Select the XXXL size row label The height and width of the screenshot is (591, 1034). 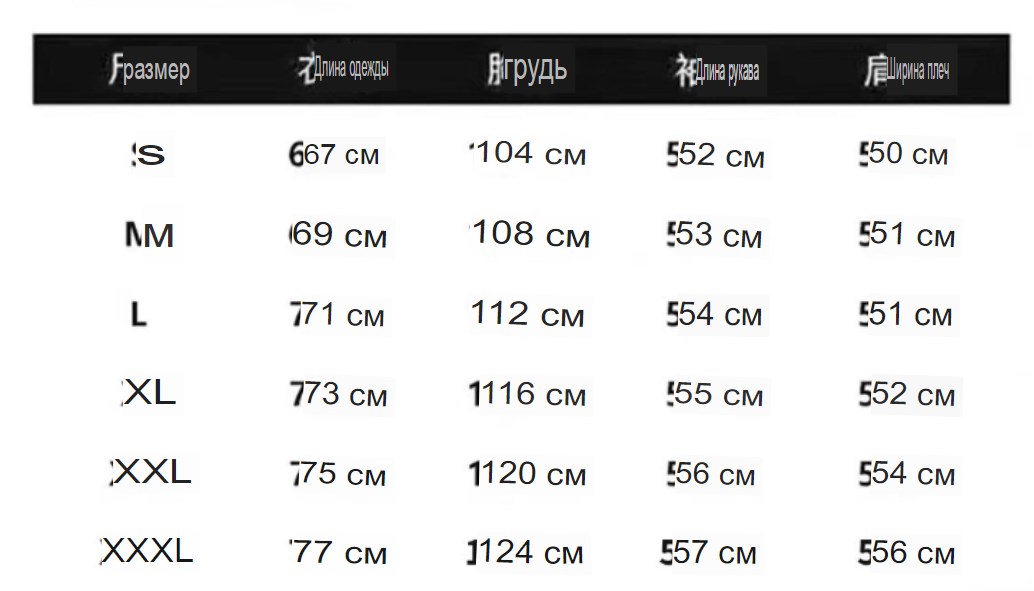click(x=147, y=551)
